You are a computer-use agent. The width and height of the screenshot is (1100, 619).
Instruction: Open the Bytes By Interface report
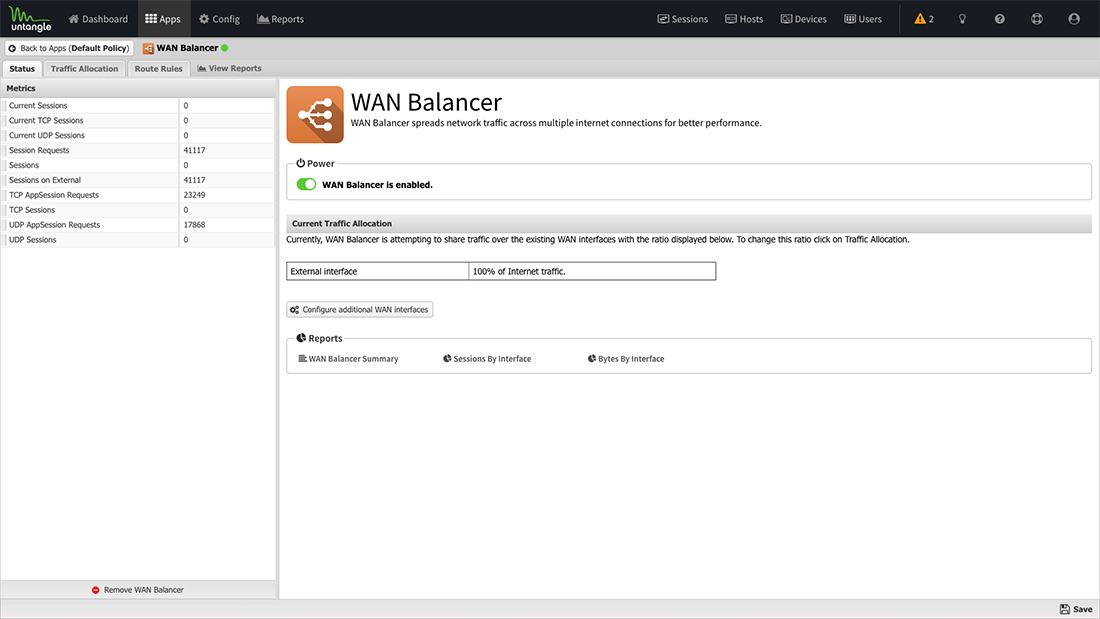click(626, 359)
